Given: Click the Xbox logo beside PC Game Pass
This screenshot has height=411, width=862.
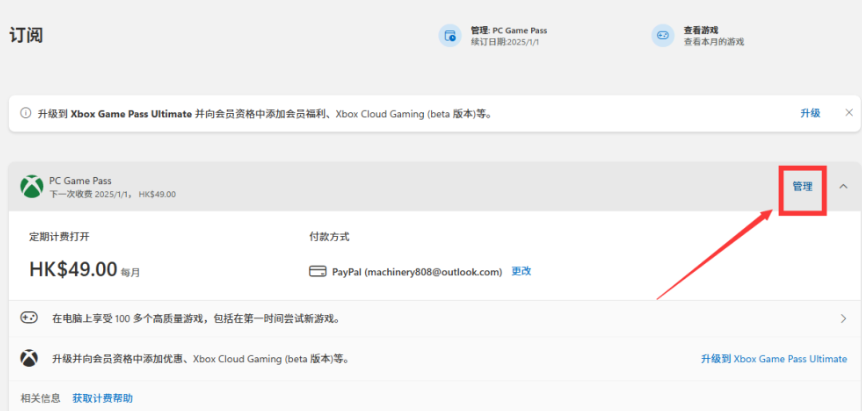Looking at the screenshot, I should (x=32, y=187).
